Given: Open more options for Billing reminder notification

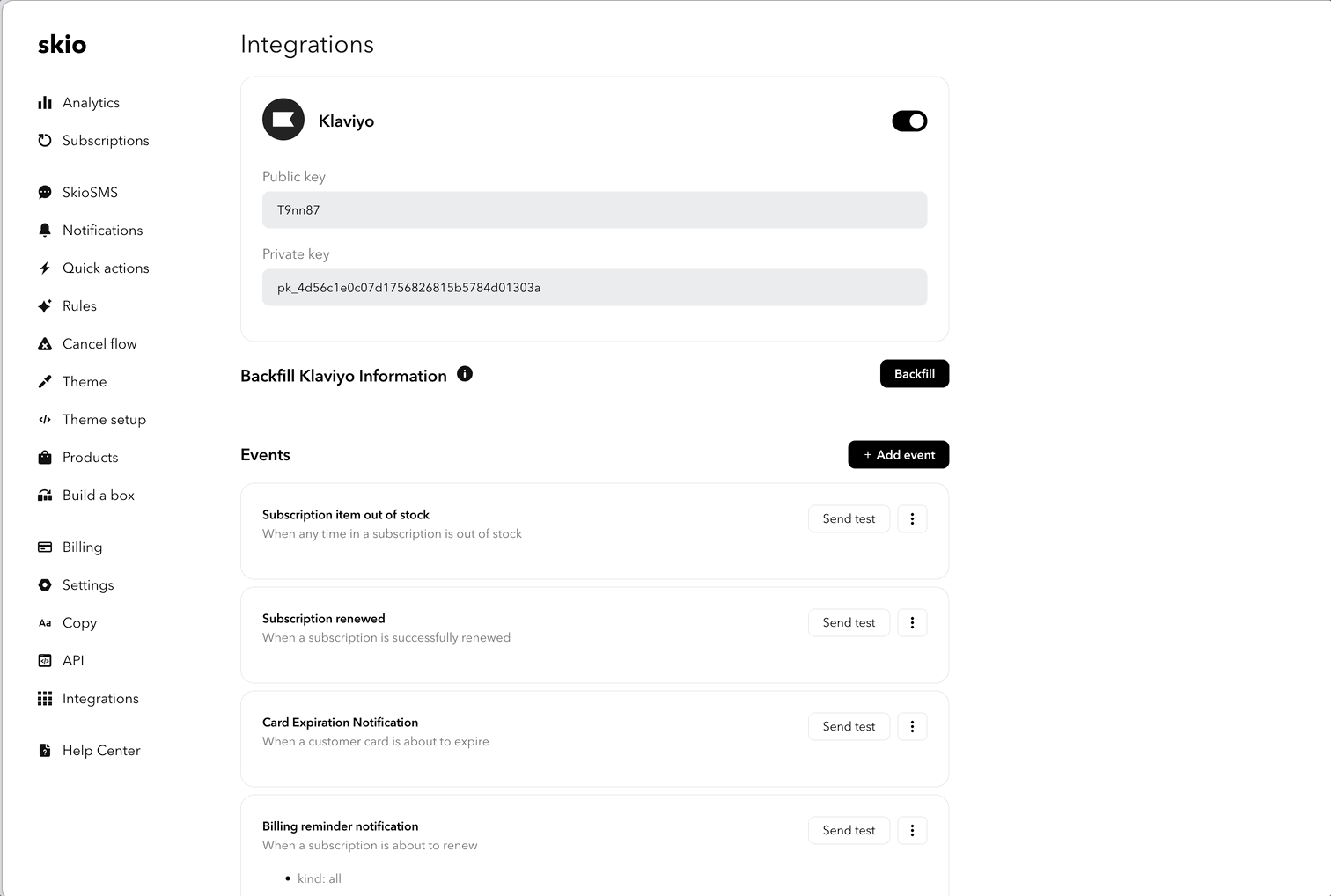Looking at the screenshot, I should [x=912, y=830].
